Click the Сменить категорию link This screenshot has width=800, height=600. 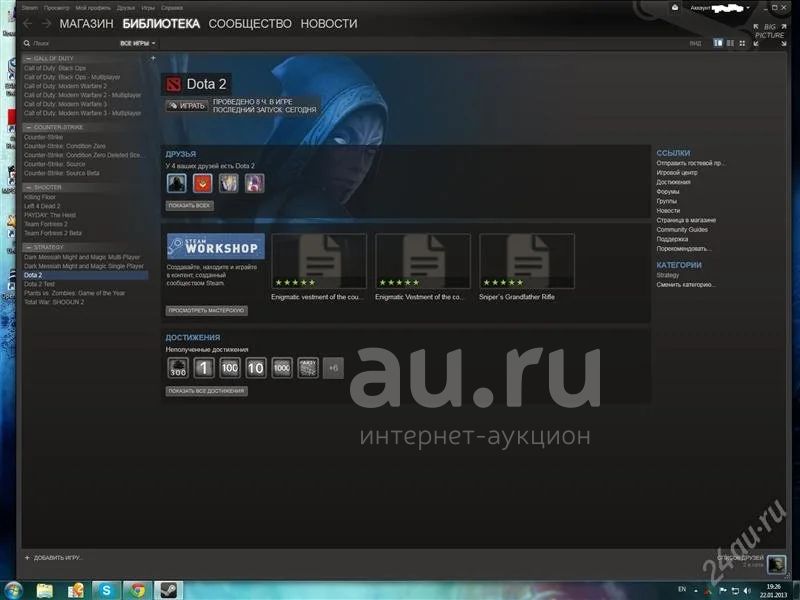685,285
